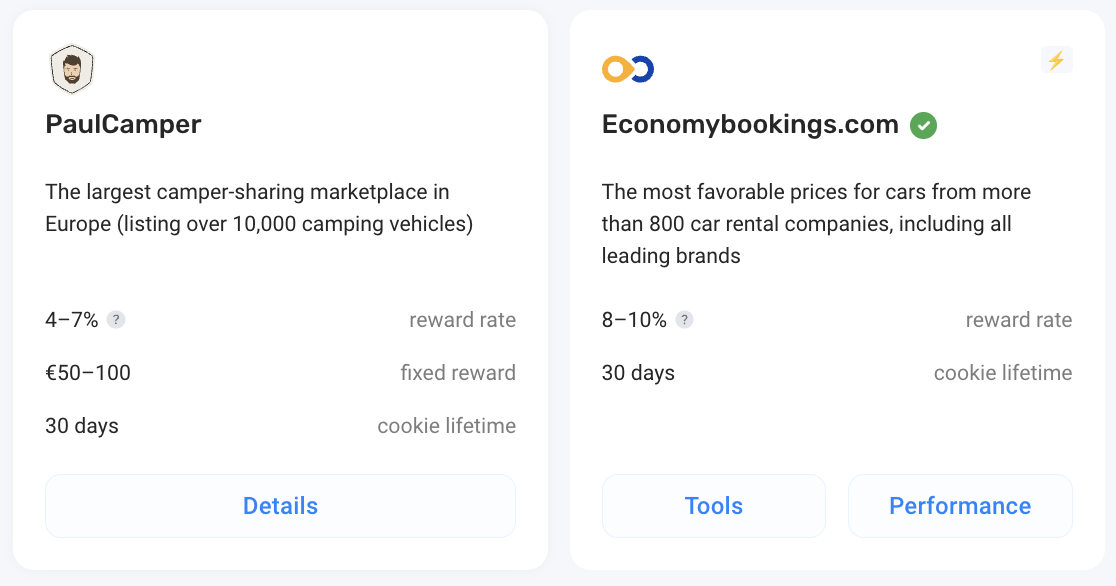Viewport: 1116px width, 586px height.
Task: Click Economybookings' 30 days cookie value
Action: pos(638,372)
